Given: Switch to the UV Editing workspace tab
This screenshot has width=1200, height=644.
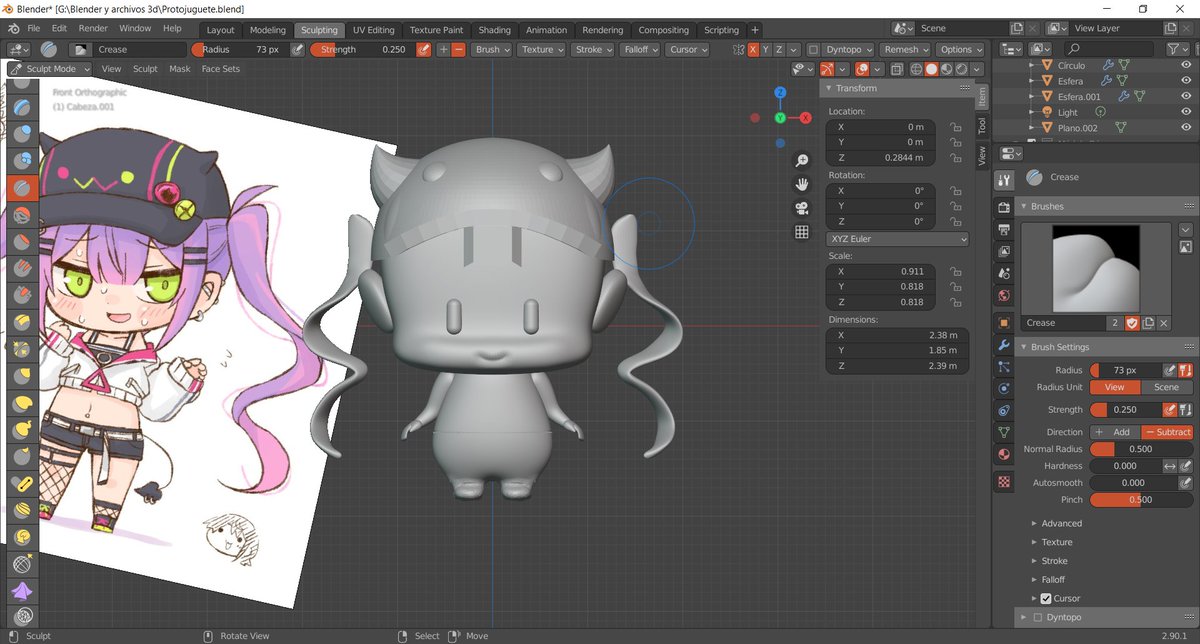Looking at the screenshot, I should (373, 30).
